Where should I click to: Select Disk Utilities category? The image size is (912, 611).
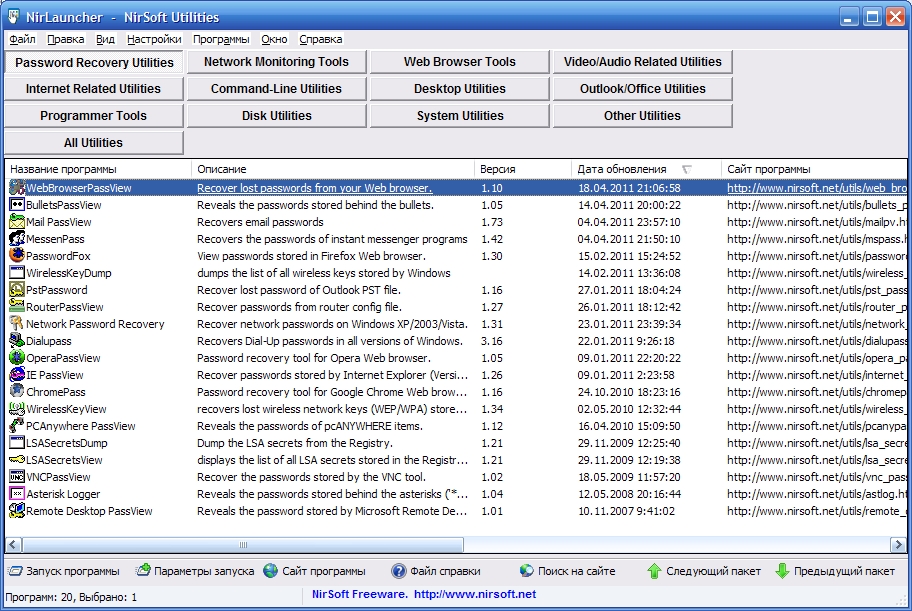(276, 116)
